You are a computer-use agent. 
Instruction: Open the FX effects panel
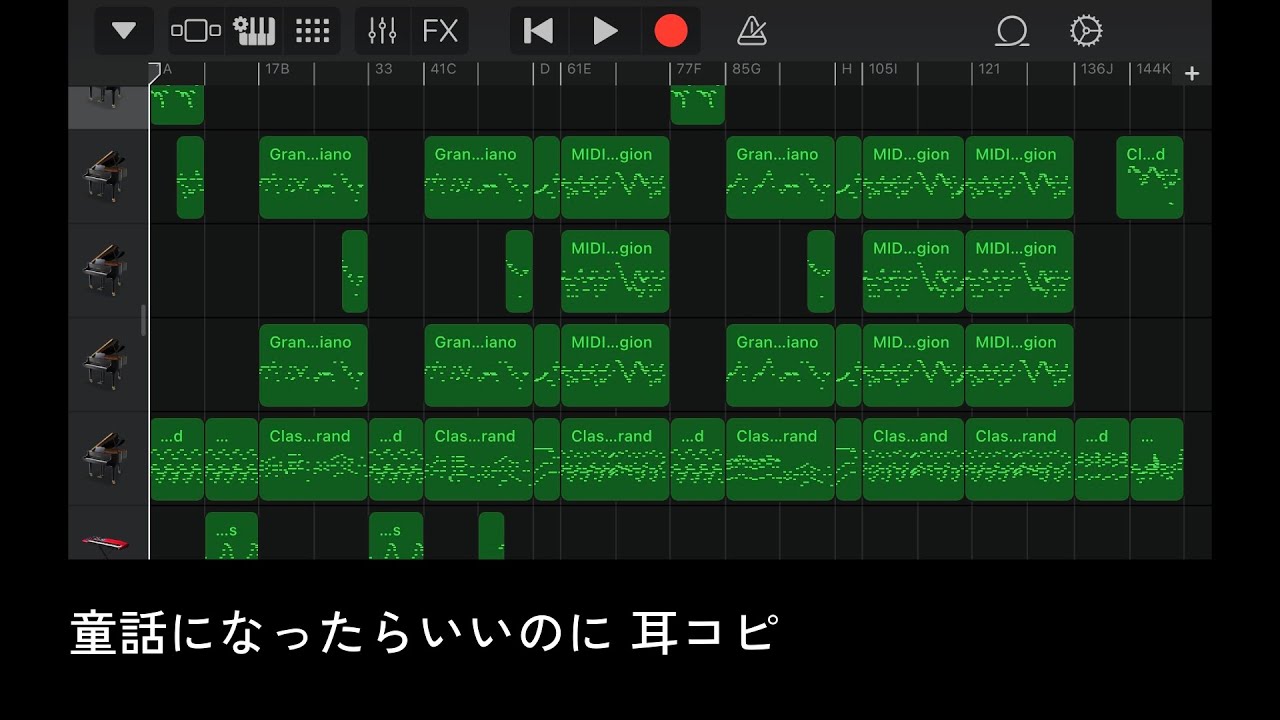pos(440,31)
